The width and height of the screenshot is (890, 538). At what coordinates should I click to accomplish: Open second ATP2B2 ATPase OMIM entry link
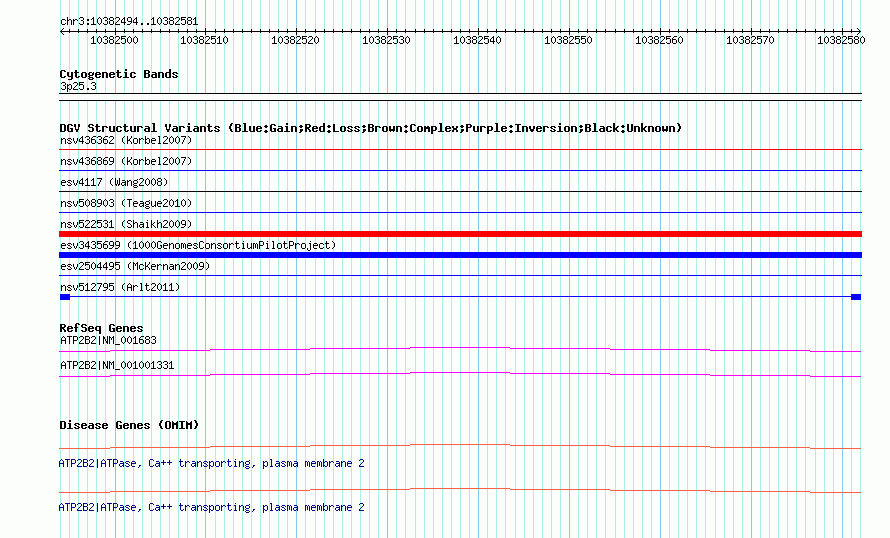211,507
